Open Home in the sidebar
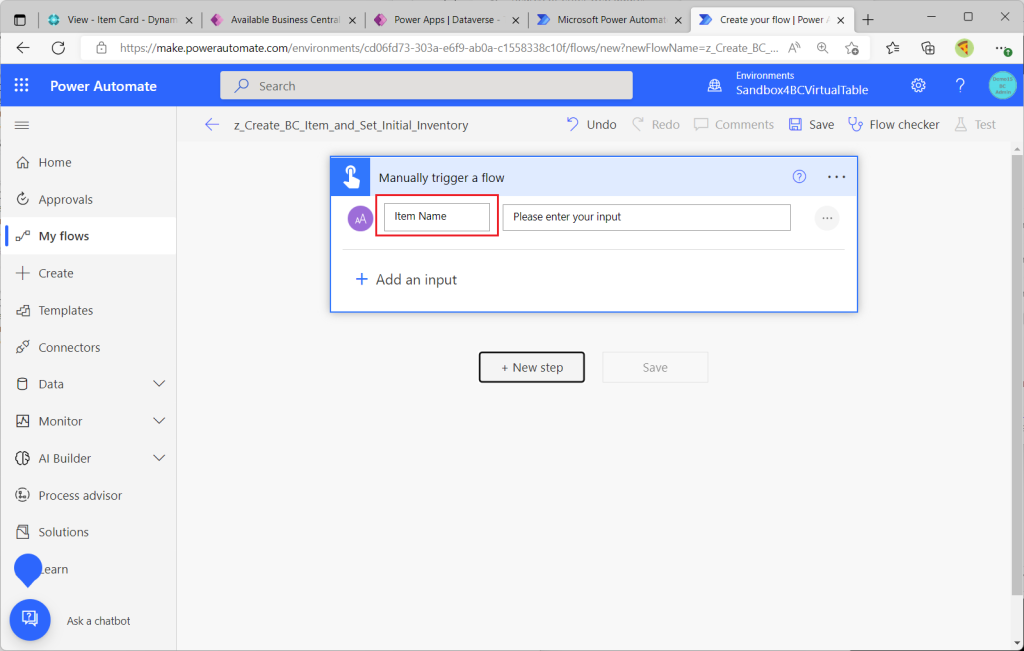Viewport: 1024px width, 651px height. point(55,162)
